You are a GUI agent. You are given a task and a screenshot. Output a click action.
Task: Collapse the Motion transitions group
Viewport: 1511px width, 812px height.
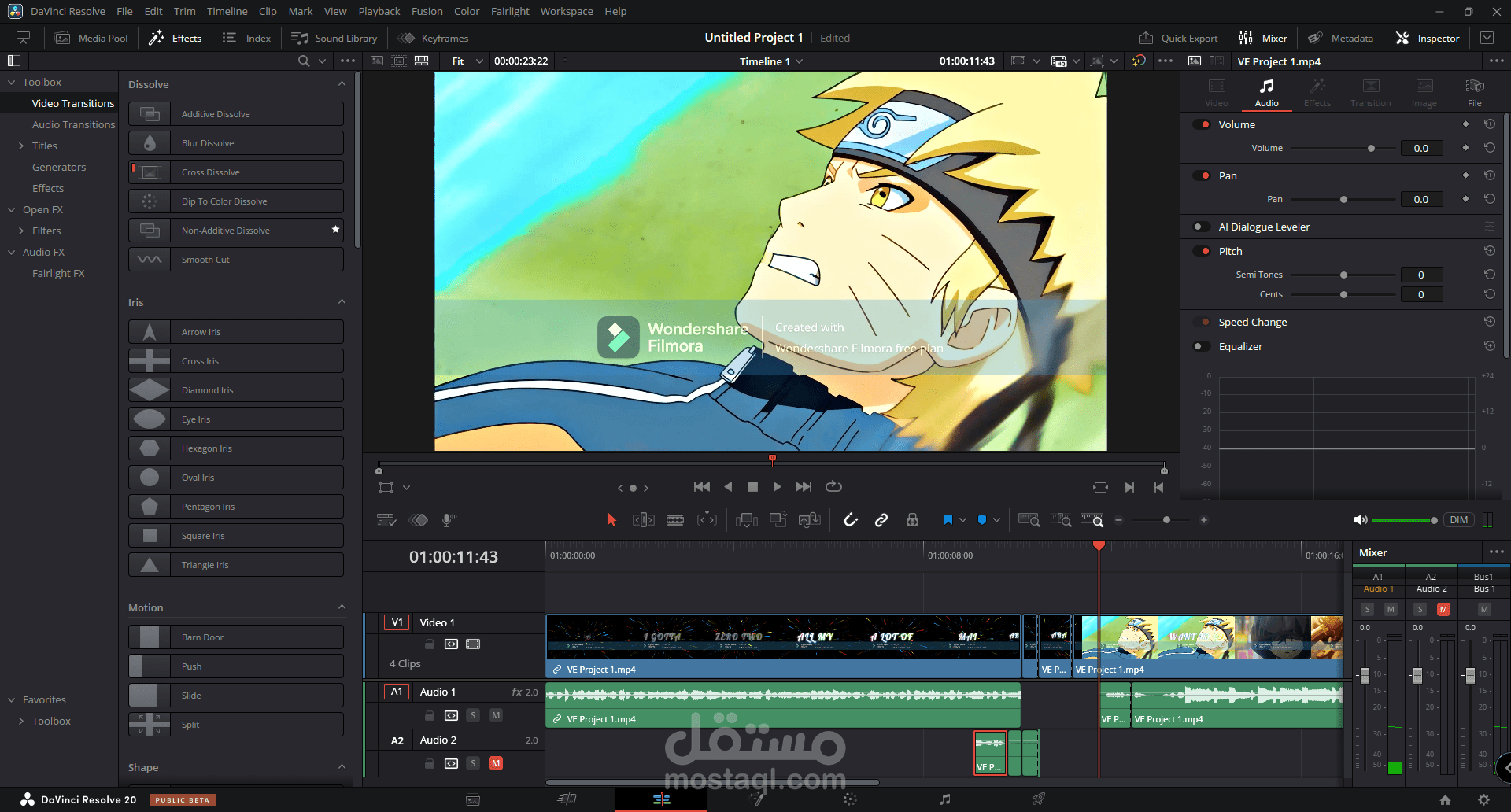(x=342, y=607)
